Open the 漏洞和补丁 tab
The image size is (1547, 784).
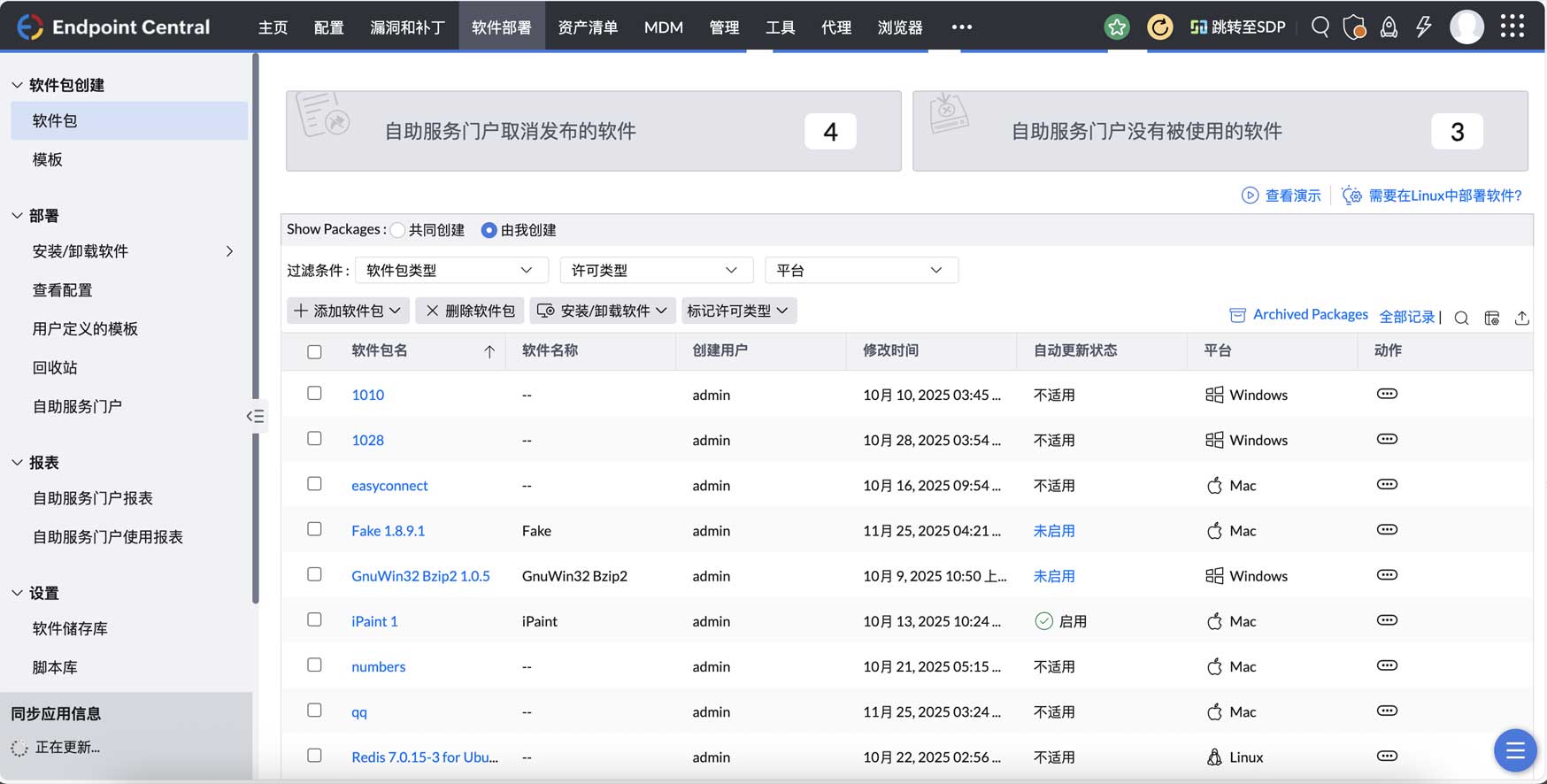(x=407, y=27)
